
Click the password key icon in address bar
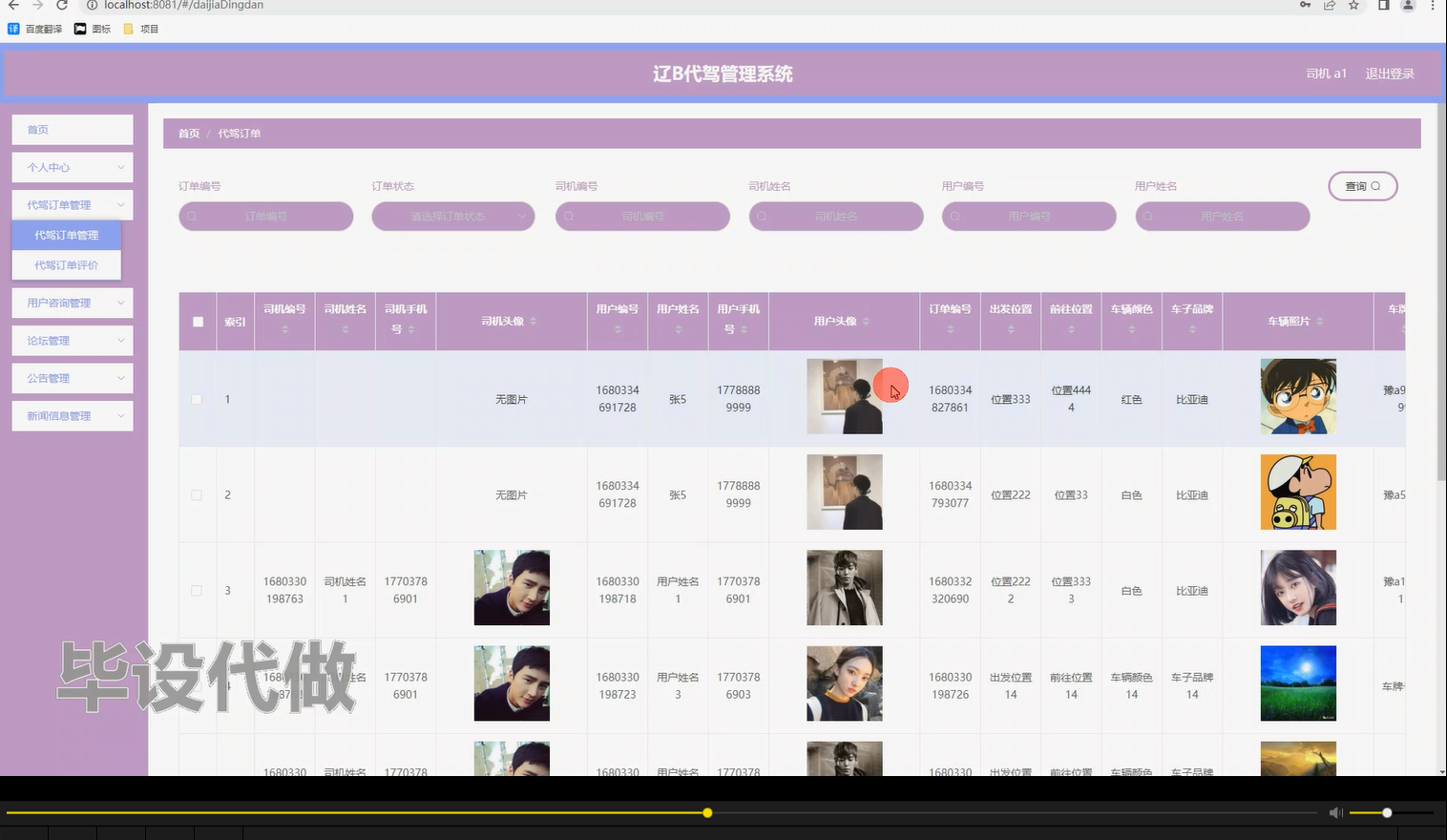coord(1305,5)
